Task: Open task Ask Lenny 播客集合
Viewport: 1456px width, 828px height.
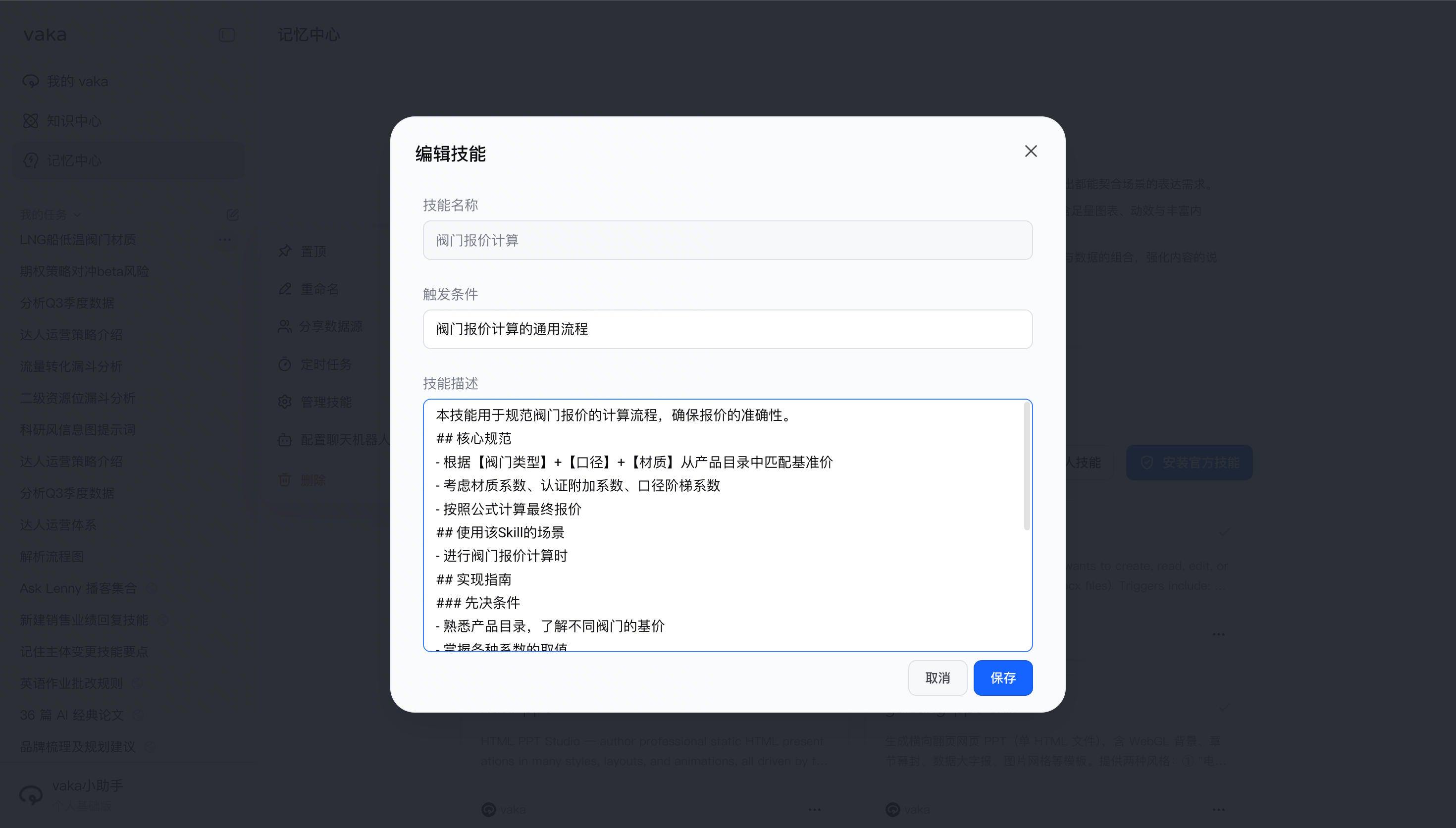Action: [78, 589]
